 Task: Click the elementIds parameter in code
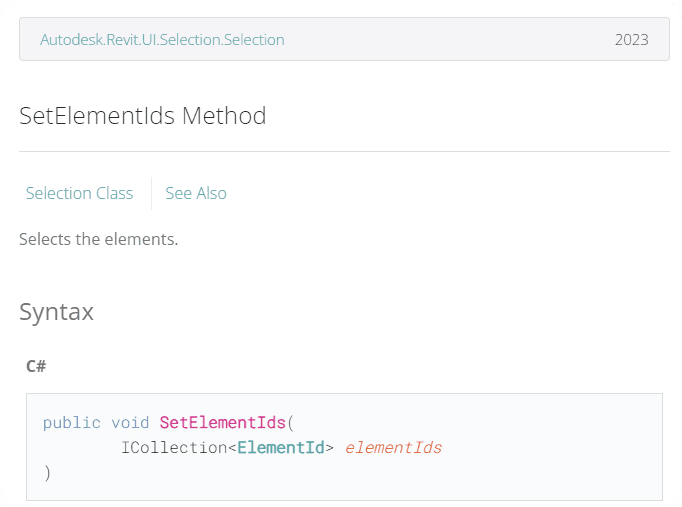click(393, 447)
